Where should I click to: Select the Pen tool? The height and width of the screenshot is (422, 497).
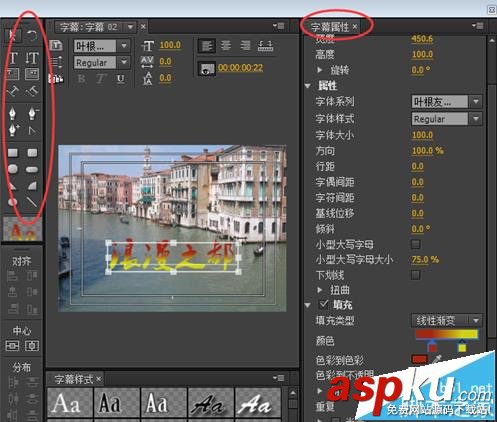pos(13,113)
